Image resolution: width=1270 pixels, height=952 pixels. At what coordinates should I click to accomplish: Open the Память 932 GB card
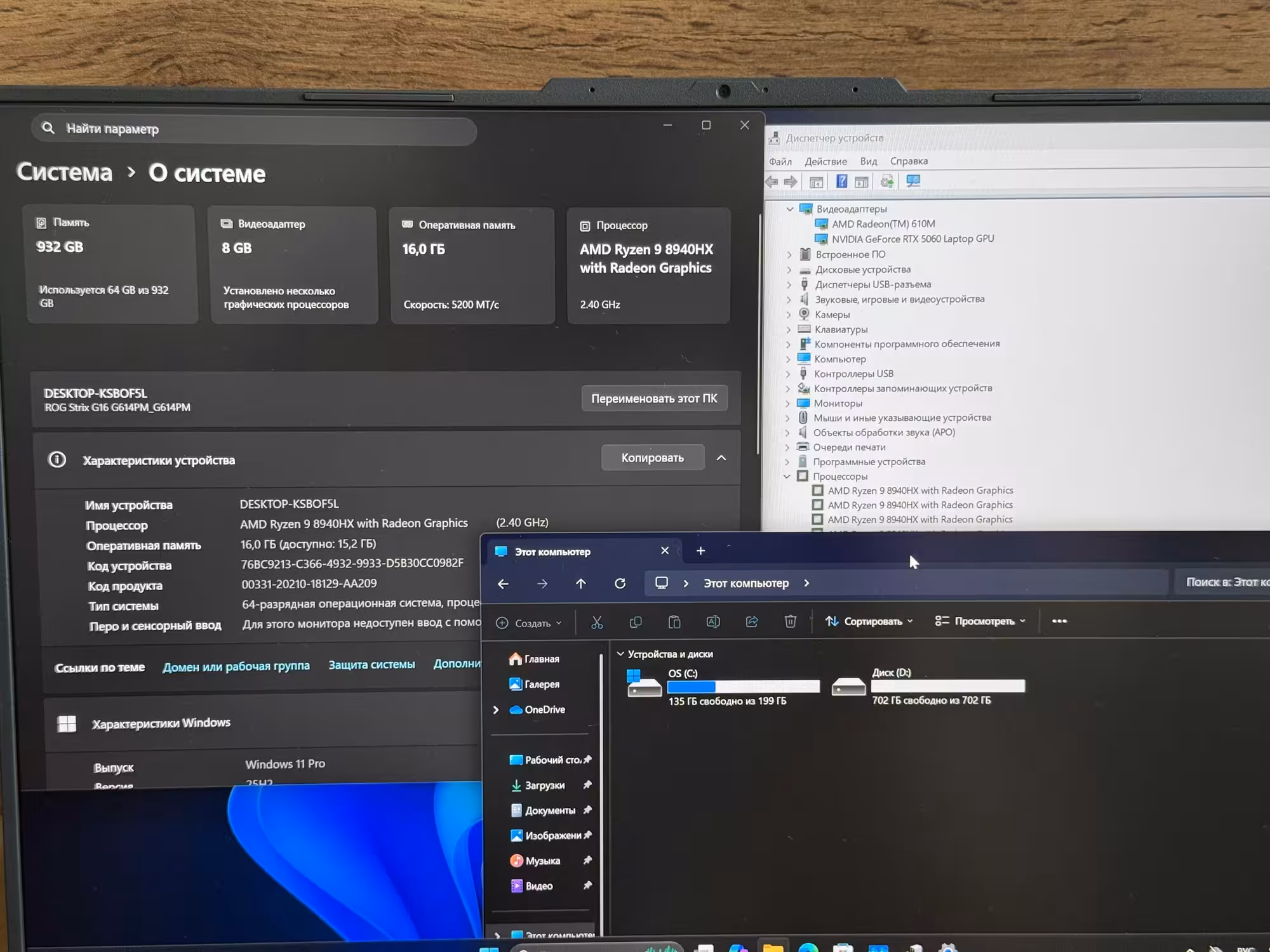point(112,264)
